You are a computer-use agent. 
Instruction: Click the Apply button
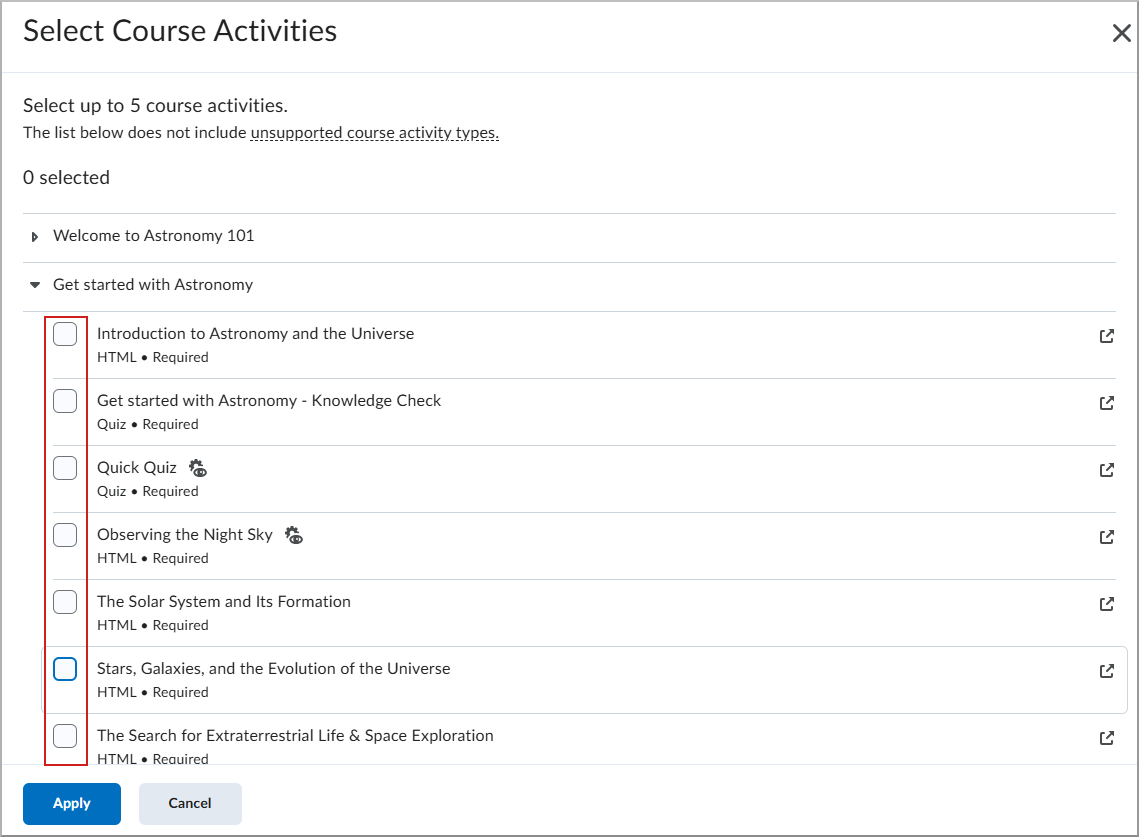[x=72, y=804]
